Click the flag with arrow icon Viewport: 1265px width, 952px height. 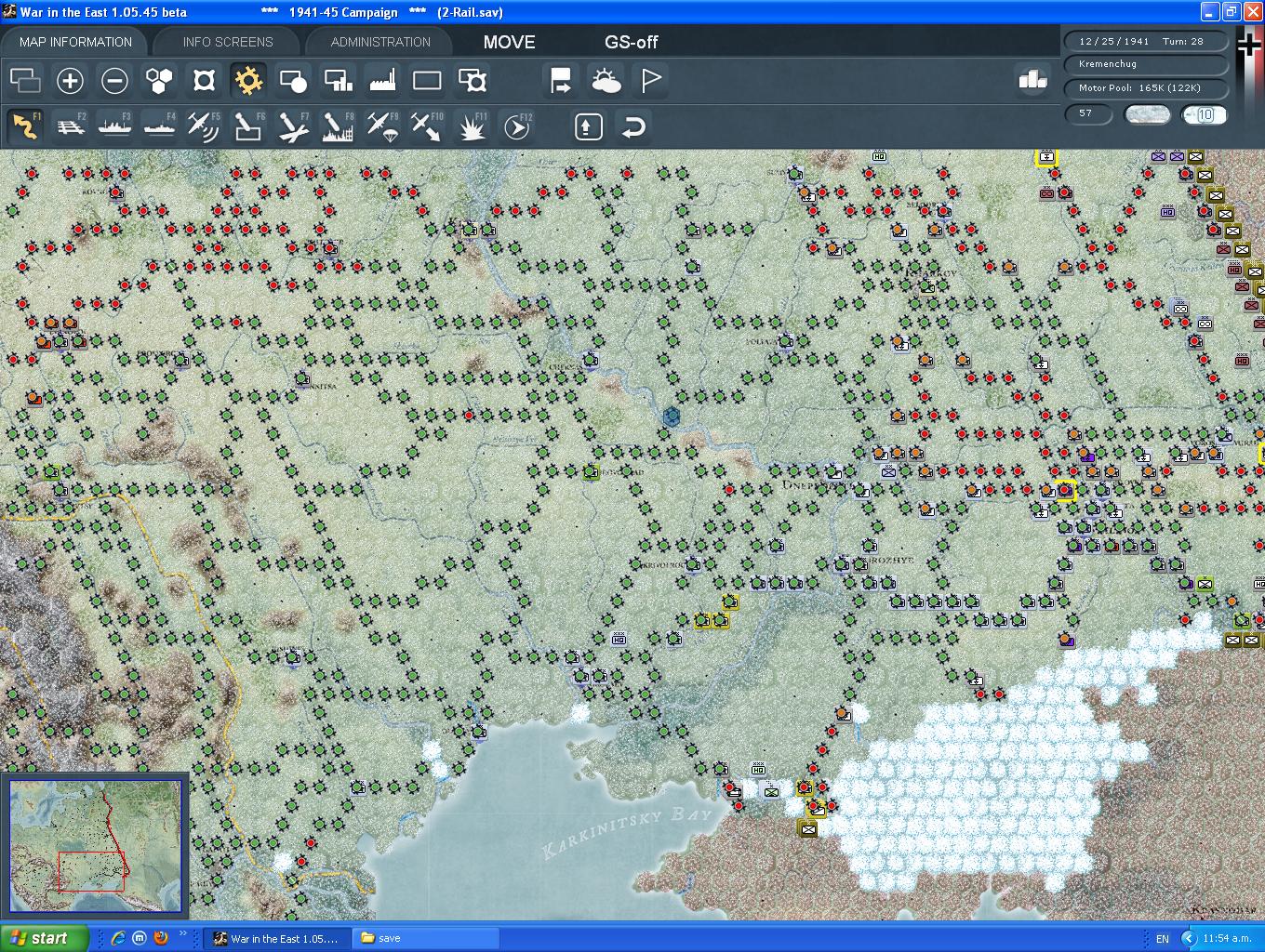561,81
